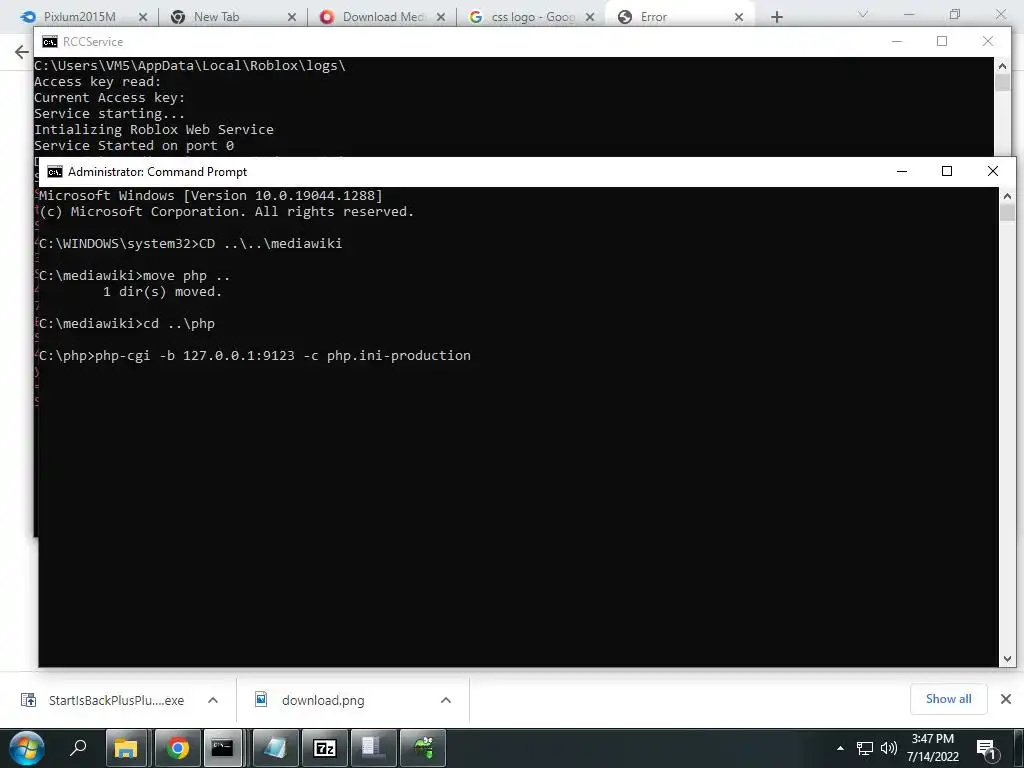Minimize the Administrator Command Prompt window

(x=902, y=171)
